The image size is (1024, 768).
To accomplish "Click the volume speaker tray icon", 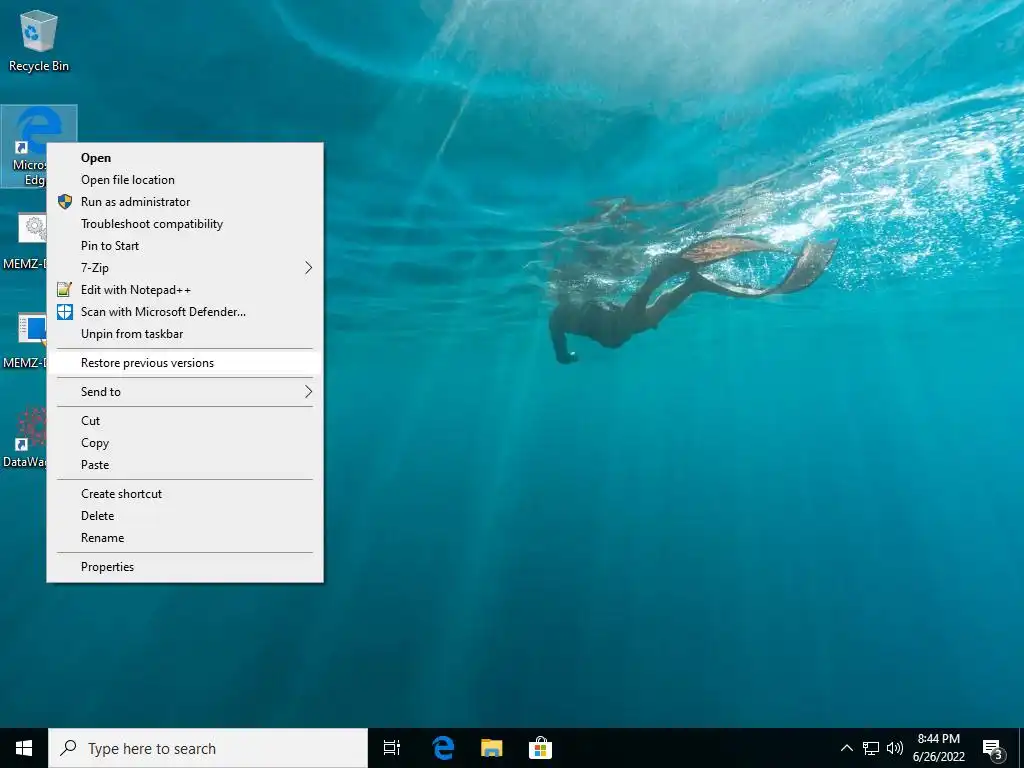I will (x=895, y=748).
